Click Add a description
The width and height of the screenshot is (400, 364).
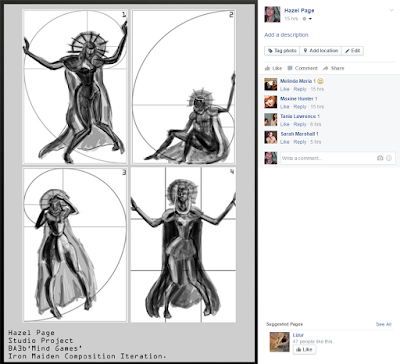click(x=286, y=35)
